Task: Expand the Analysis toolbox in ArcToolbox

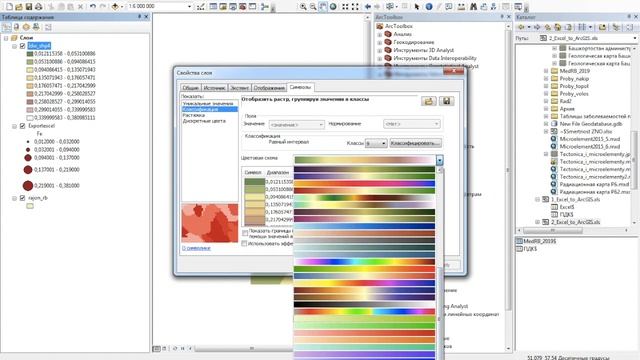Action: click(x=380, y=34)
